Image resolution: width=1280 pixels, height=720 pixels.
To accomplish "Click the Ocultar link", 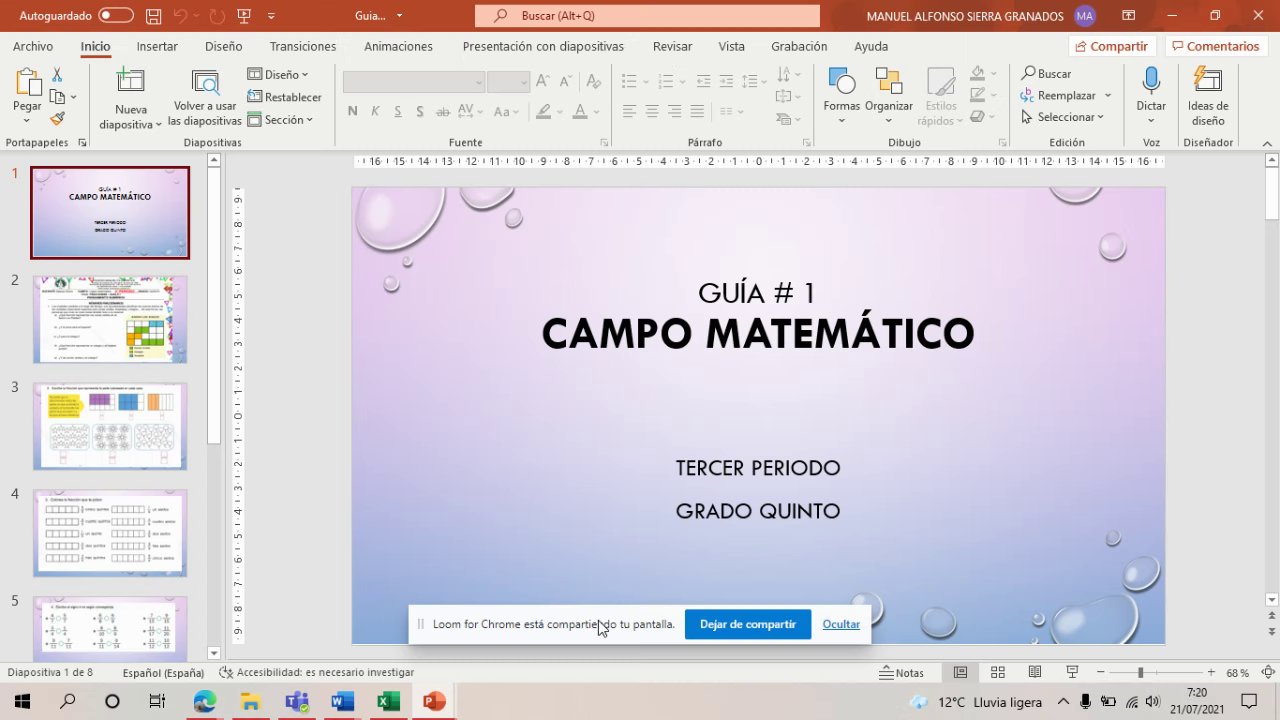I will tap(840, 624).
